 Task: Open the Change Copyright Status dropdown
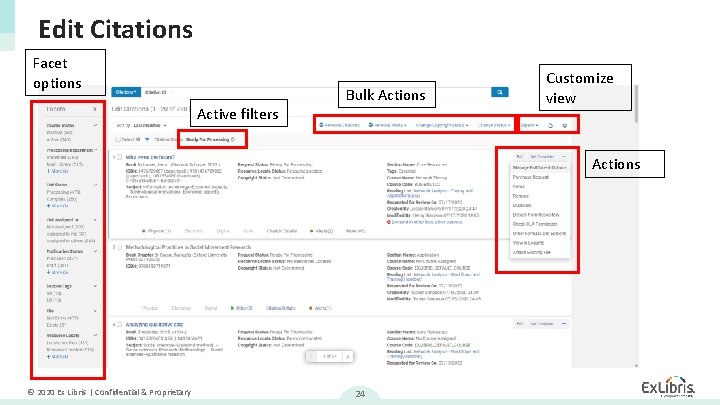point(442,125)
